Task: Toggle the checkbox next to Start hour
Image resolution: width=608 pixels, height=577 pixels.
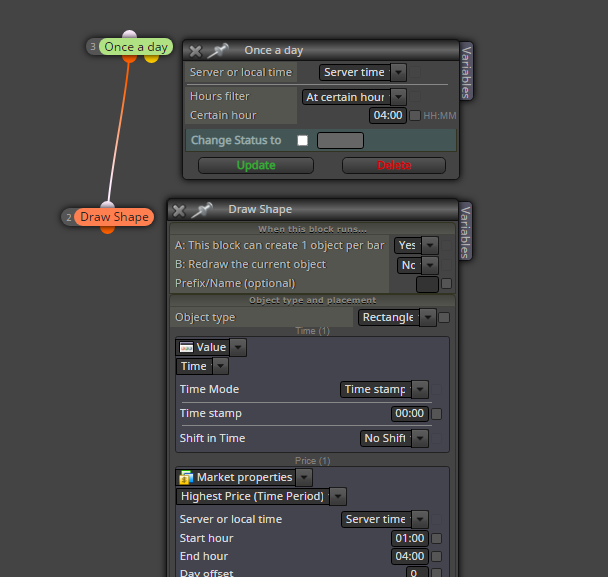Action: point(436,539)
